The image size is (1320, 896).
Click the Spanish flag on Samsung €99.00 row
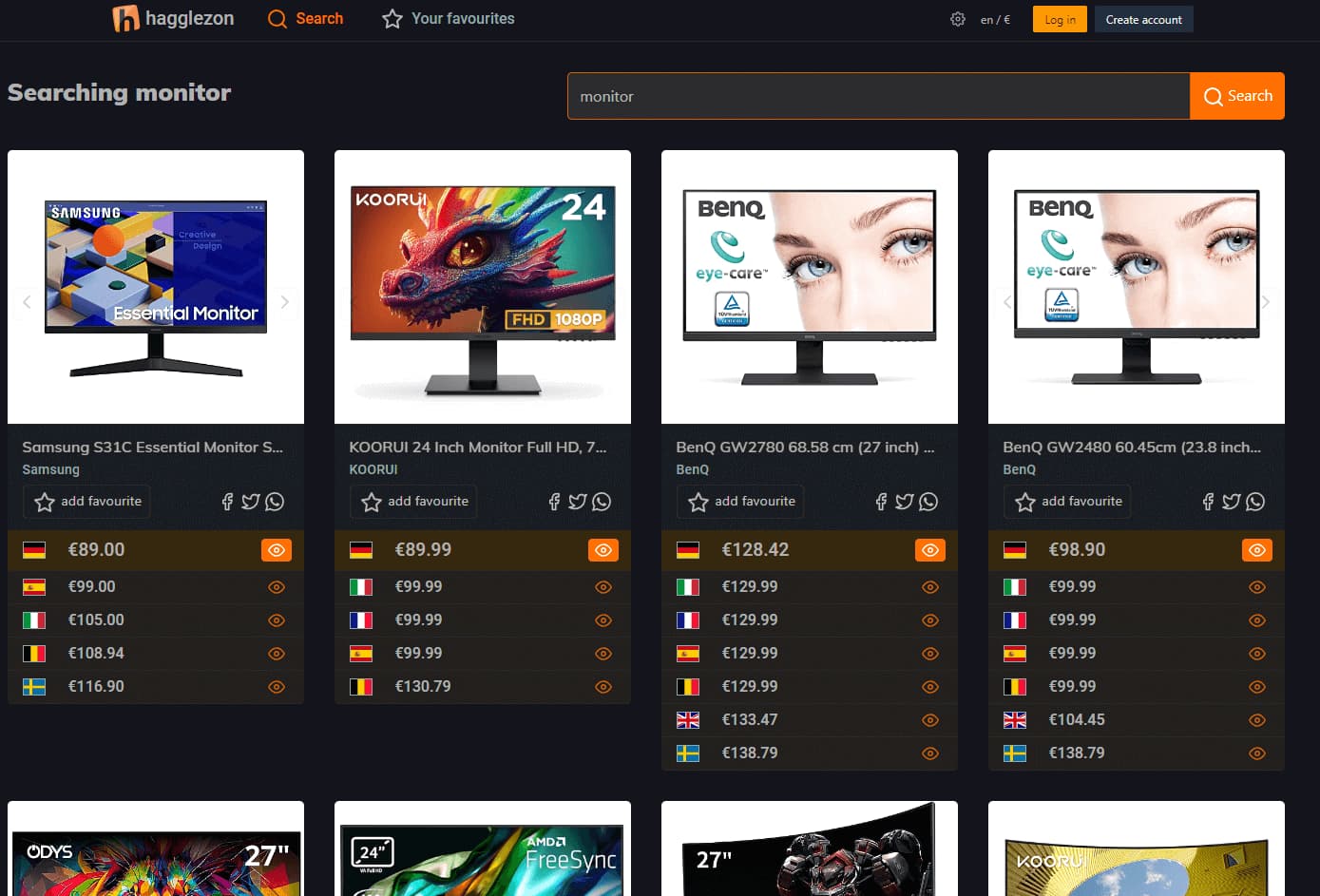pos(34,587)
